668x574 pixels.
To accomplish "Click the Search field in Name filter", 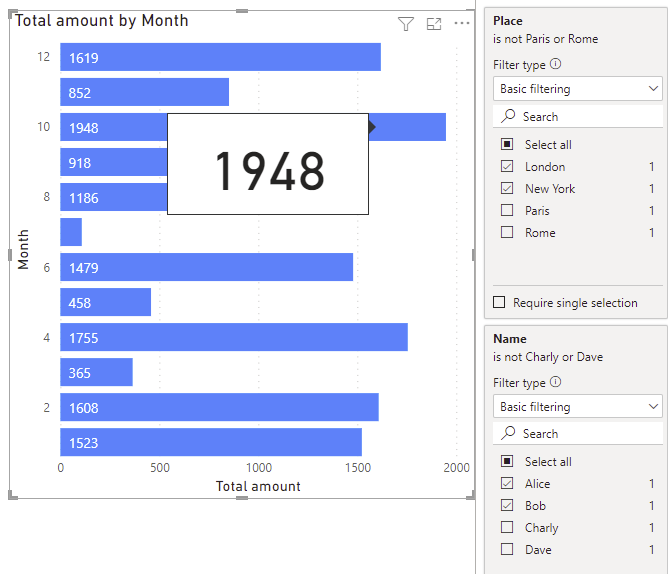I will [x=578, y=433].
